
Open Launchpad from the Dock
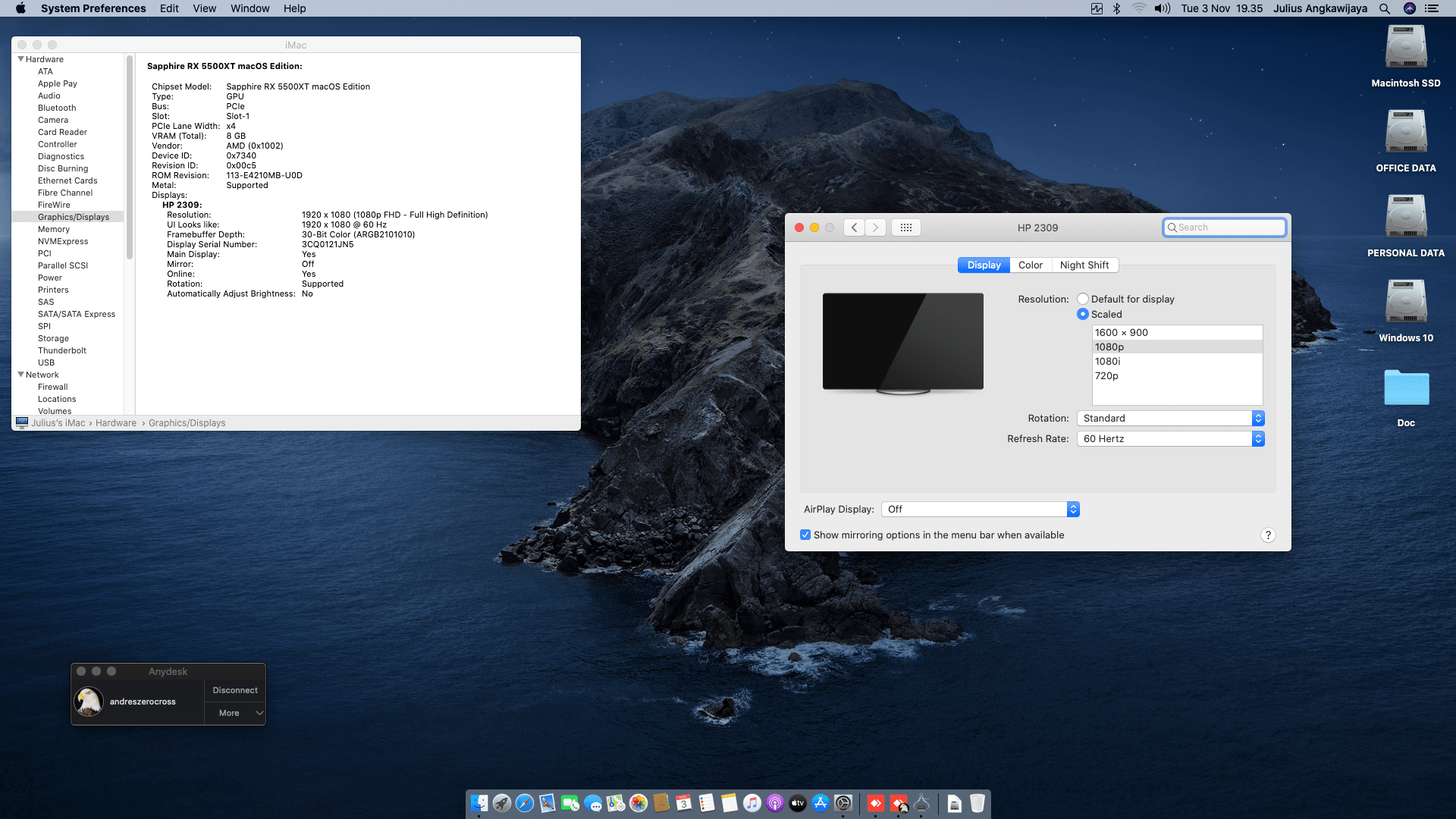click(x=502, y=803)
